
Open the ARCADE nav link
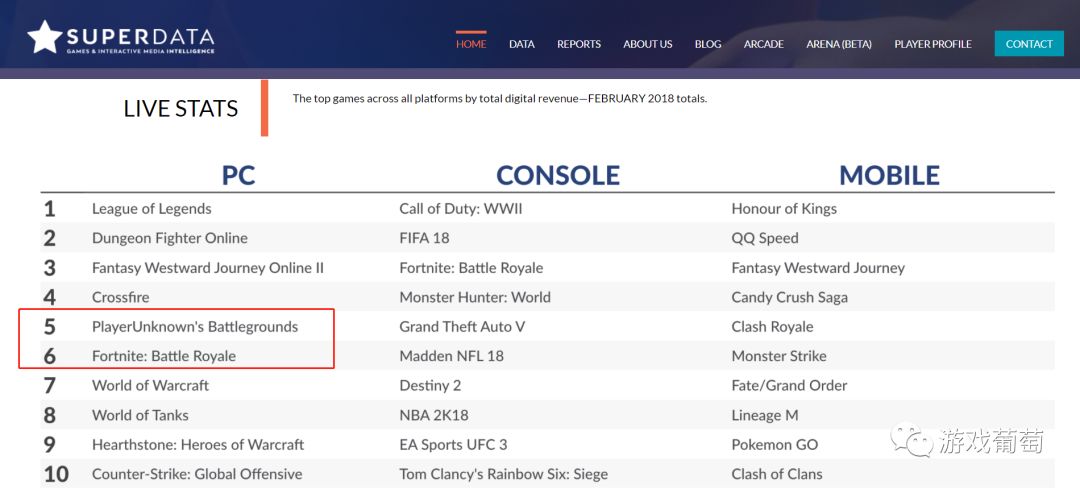pyautogui.click(x=764, y=44)
